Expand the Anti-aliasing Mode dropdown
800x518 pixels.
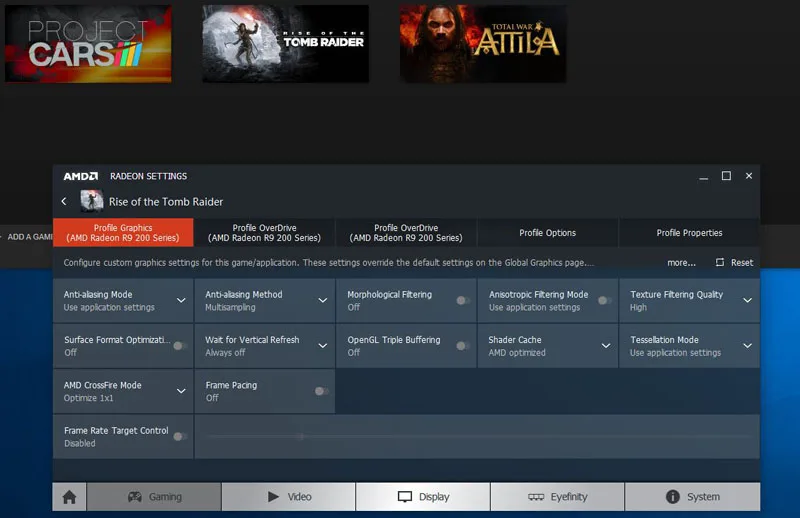(181, 300)
